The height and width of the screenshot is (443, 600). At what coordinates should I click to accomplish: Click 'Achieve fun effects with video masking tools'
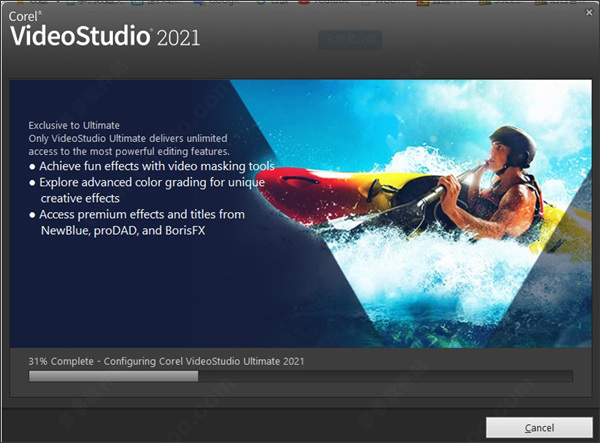pos(157,166)
